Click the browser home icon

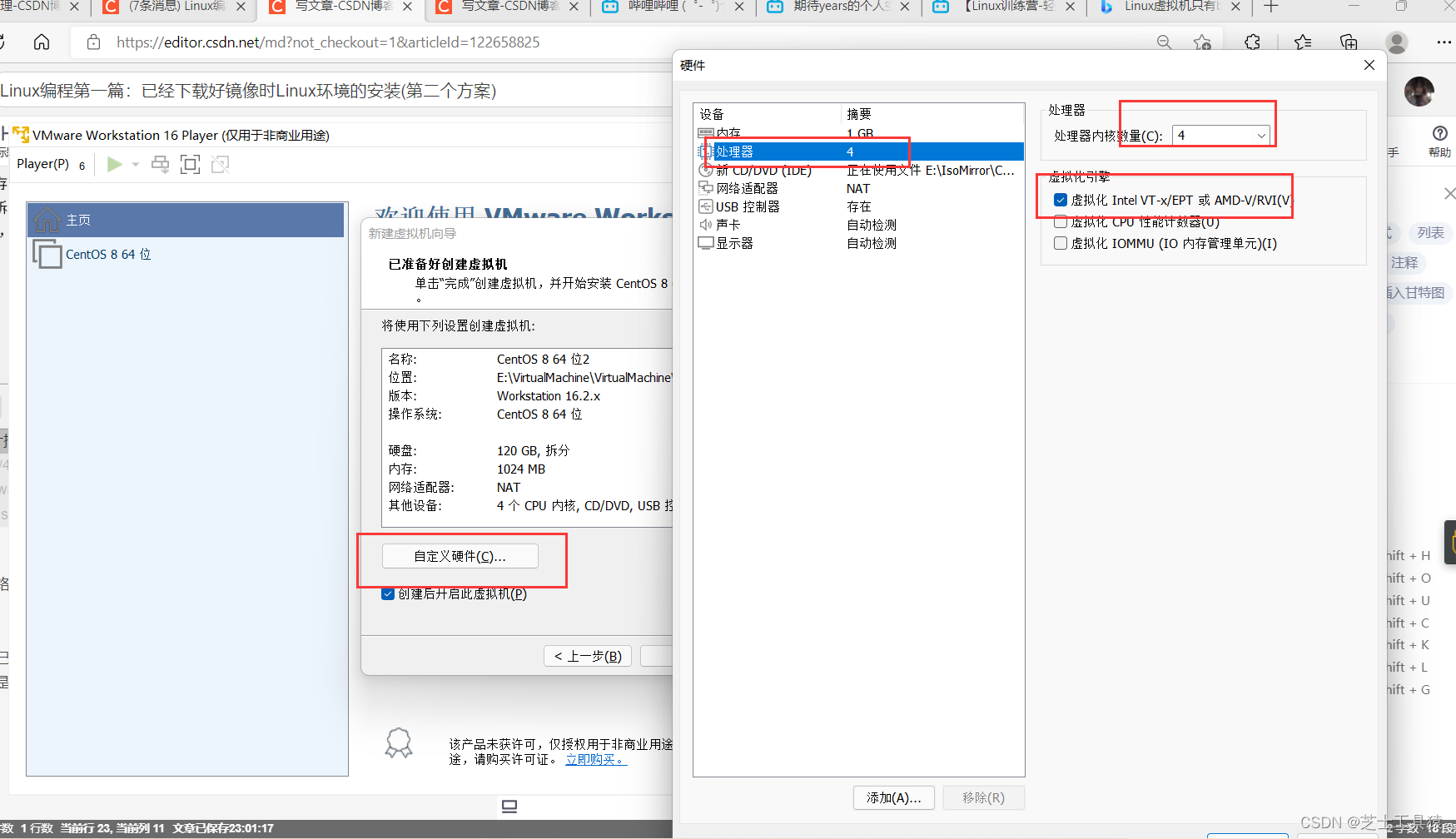coord(41,42)
